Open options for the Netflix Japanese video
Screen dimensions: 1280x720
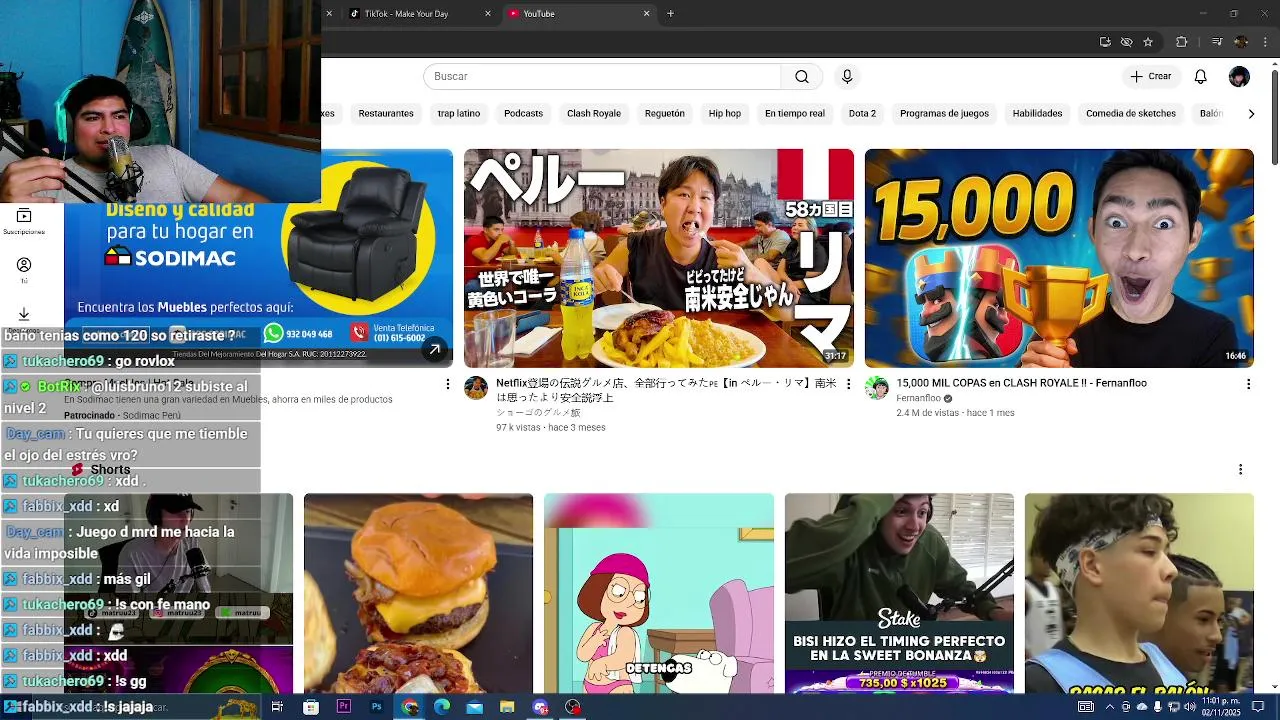click(x=848, y=384)
